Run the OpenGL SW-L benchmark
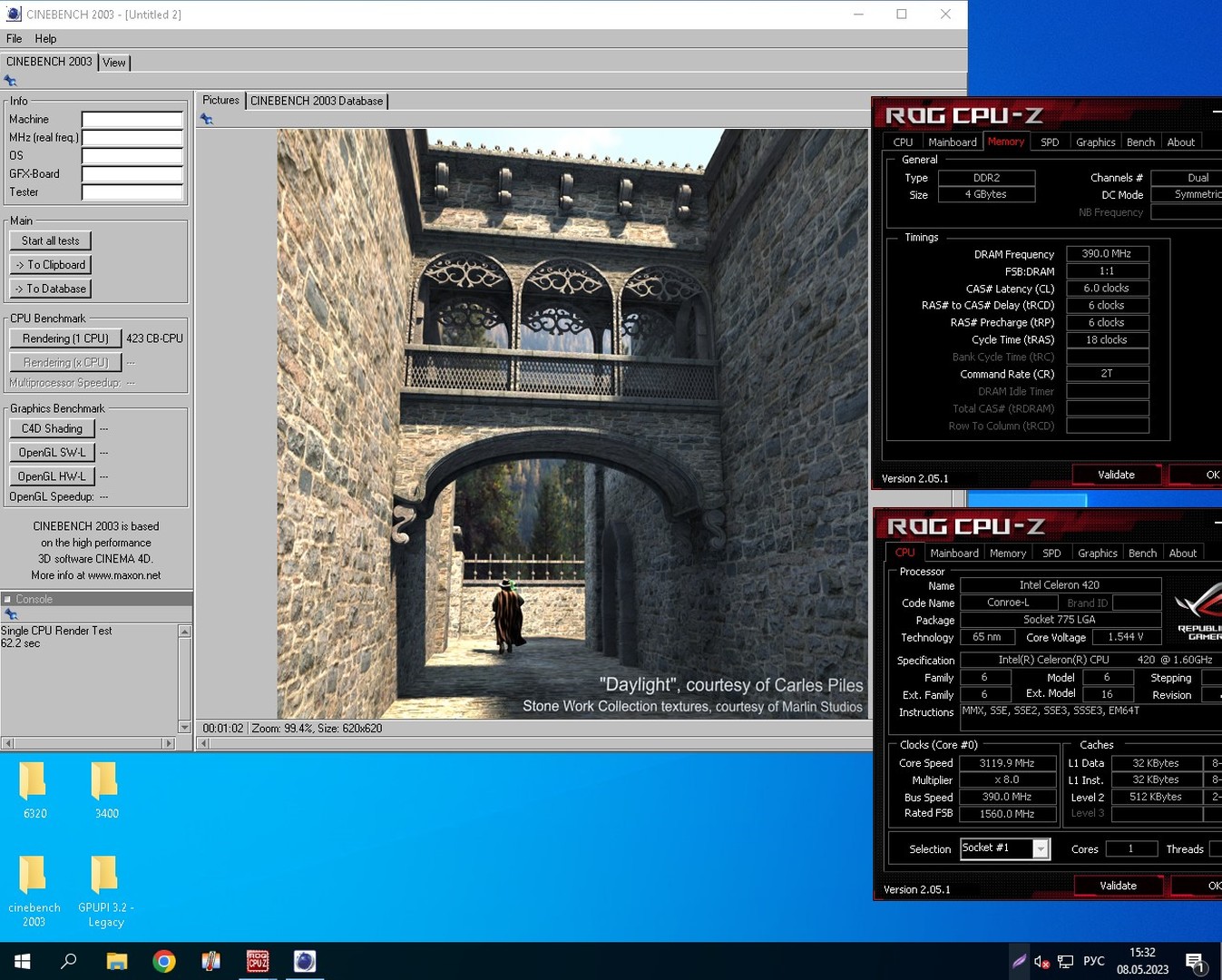Viewport: 1222px width, 980px height. (x=52, y=452)
